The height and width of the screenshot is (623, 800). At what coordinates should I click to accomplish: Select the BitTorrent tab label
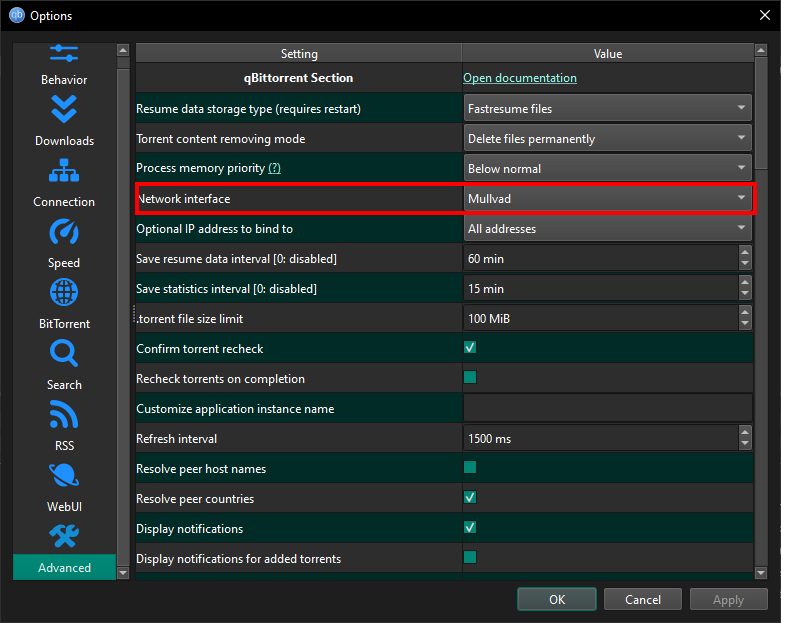point(64,324)
